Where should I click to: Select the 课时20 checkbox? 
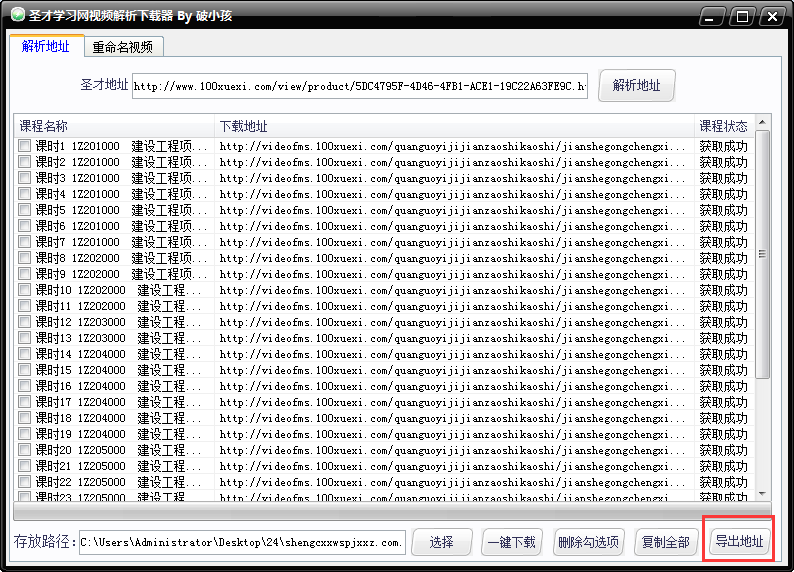pos(24,450)
